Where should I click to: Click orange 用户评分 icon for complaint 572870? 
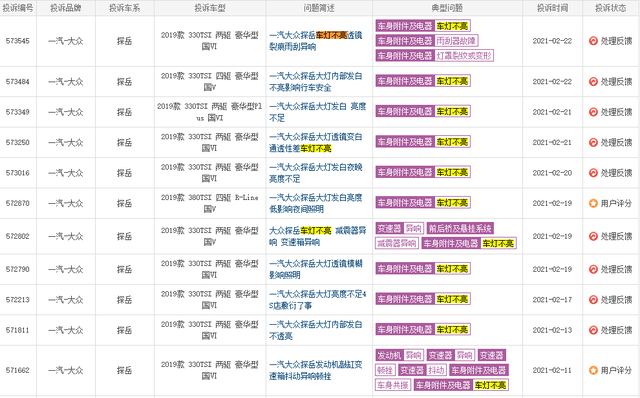point(593,203)
